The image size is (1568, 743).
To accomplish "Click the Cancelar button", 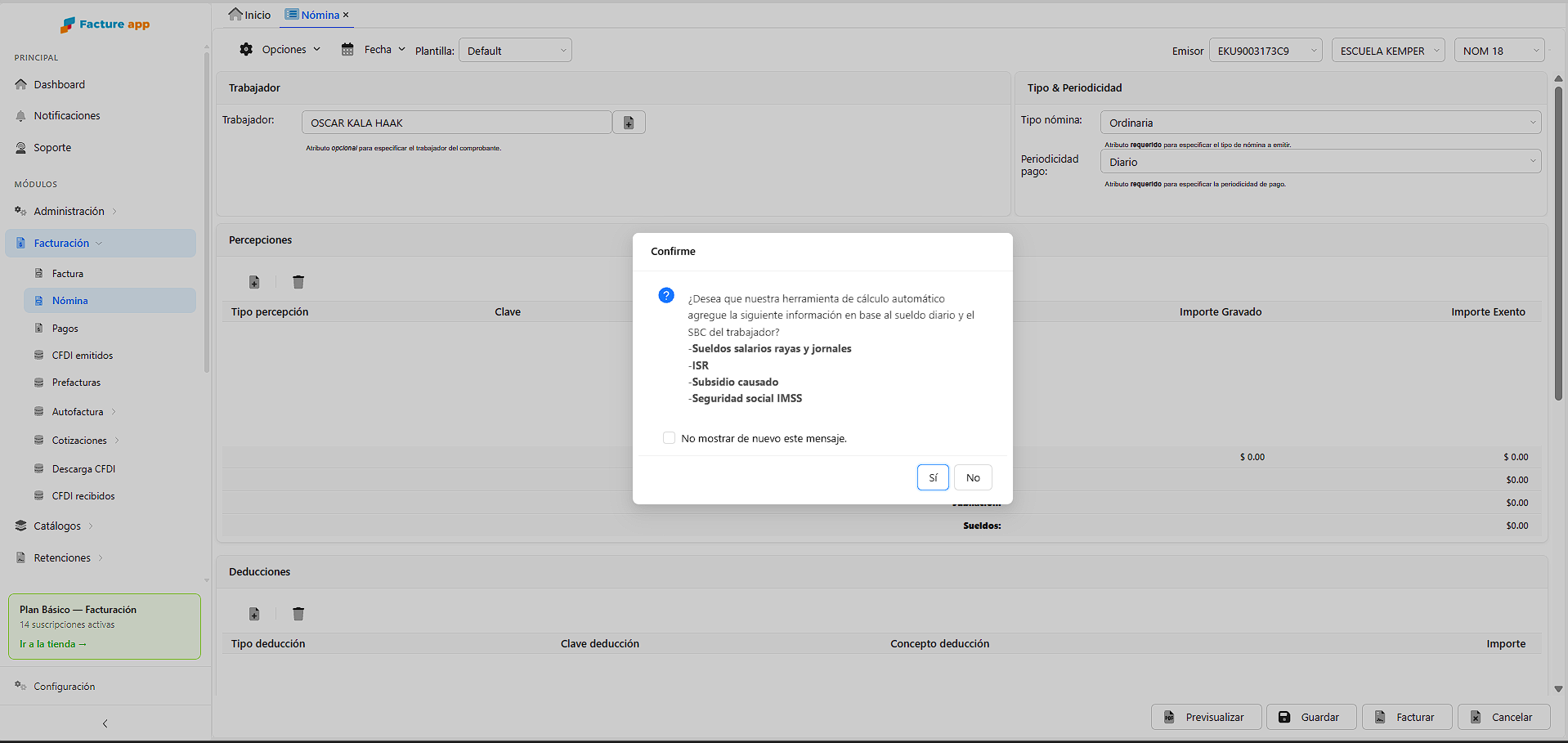I will pos(1504,717).
